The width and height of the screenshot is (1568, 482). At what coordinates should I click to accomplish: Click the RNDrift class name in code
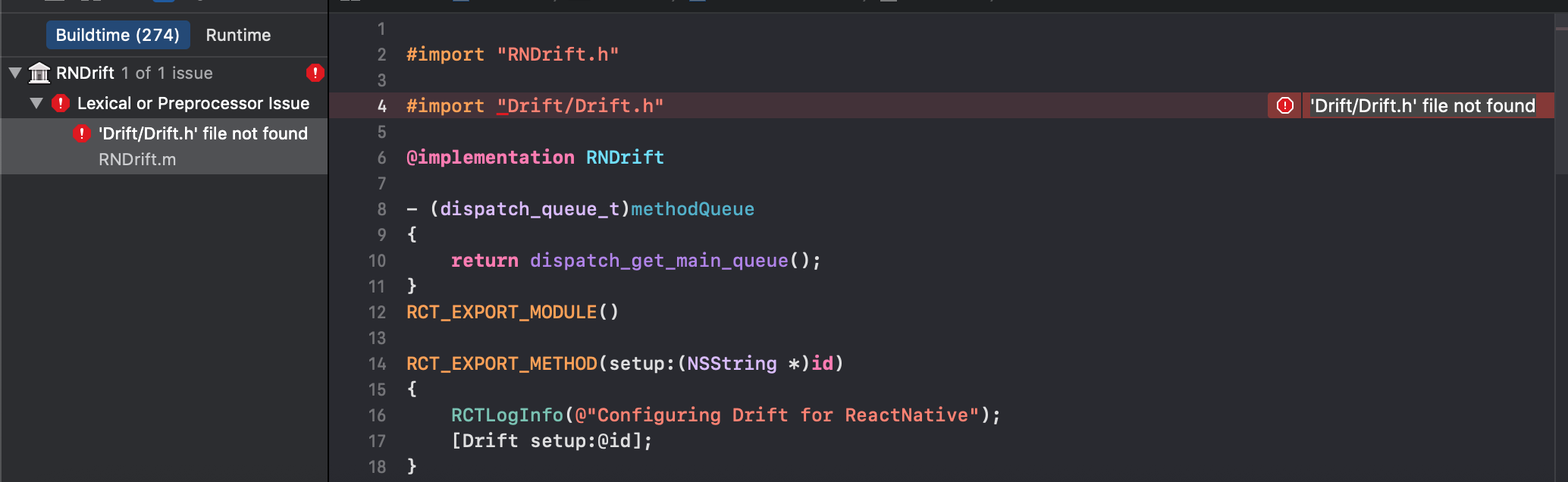(x=625, y=158)
